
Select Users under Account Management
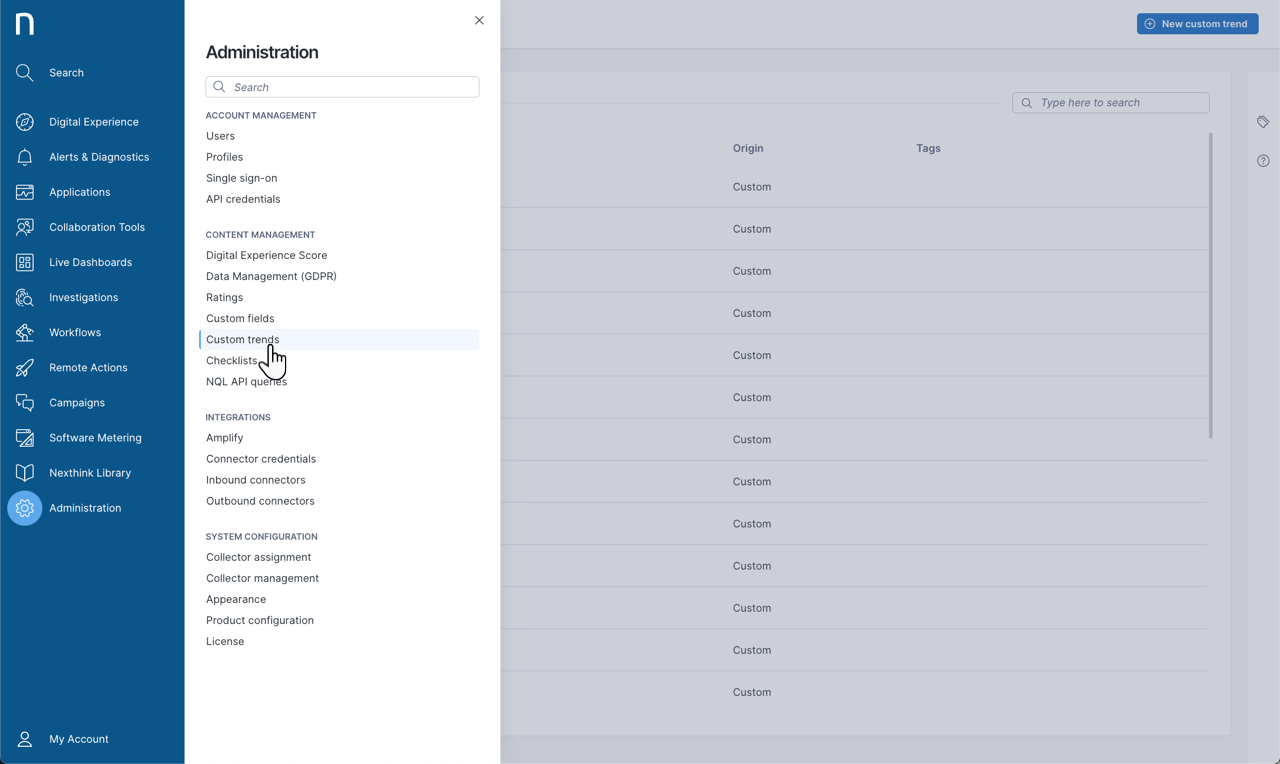(220, 135)
